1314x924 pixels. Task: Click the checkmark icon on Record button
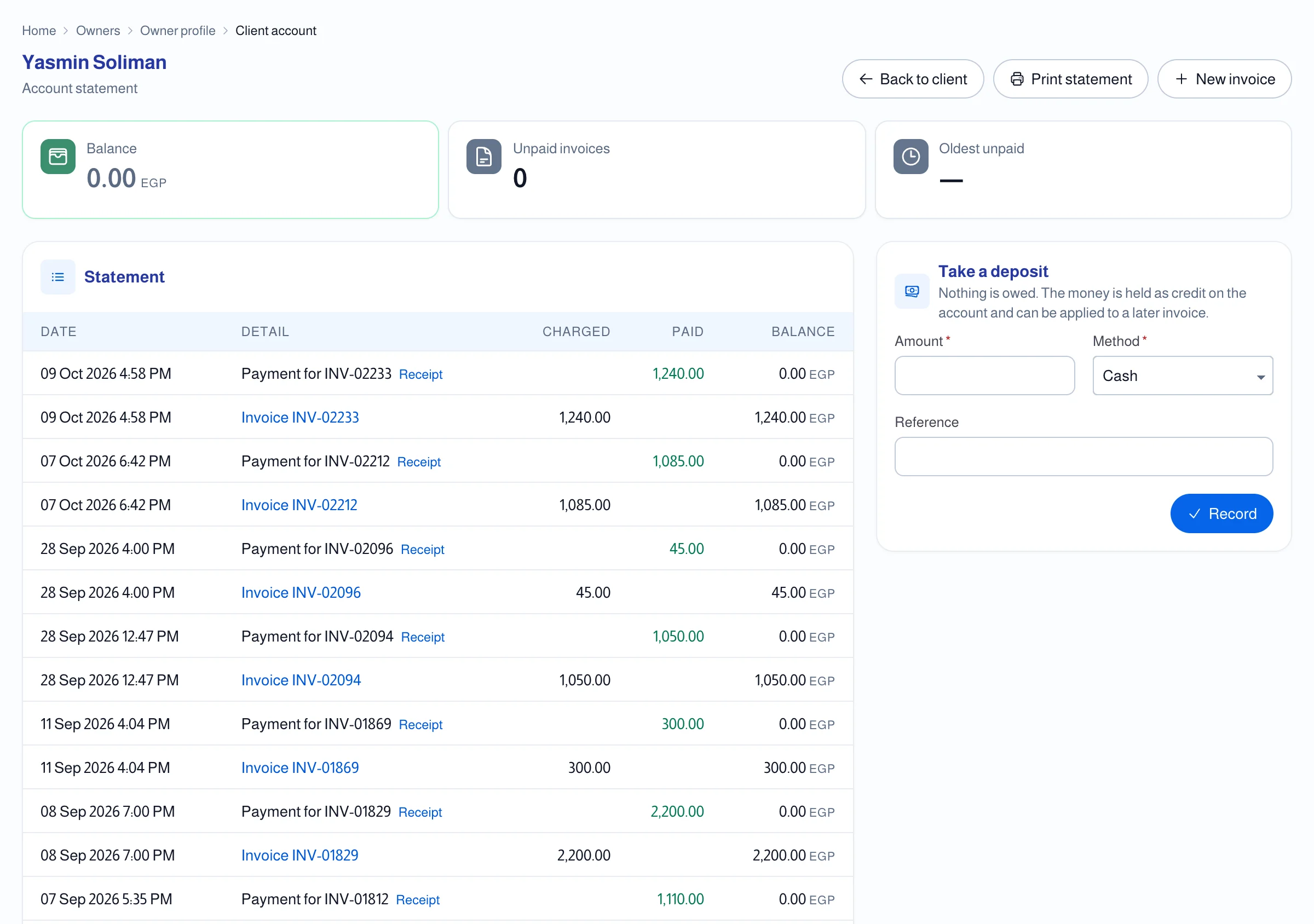pos(1195,514)
